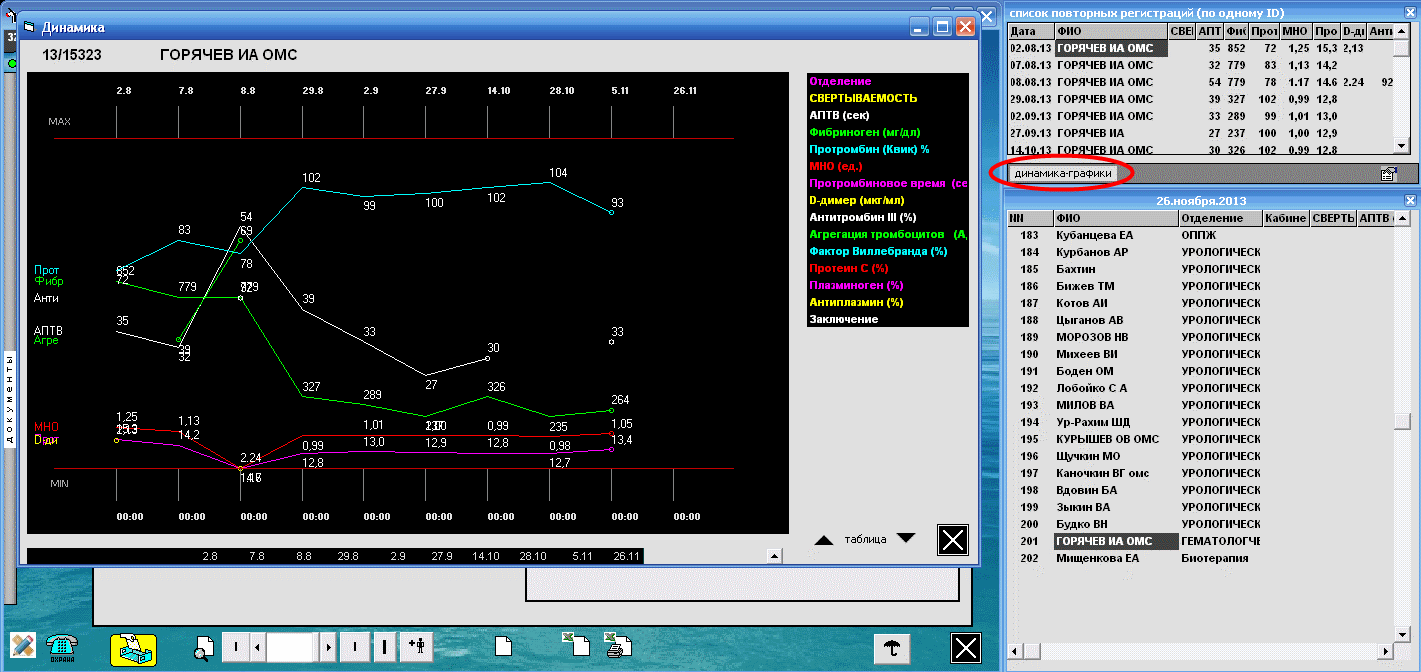Click the pencil and ruler icon

(23, 647)
